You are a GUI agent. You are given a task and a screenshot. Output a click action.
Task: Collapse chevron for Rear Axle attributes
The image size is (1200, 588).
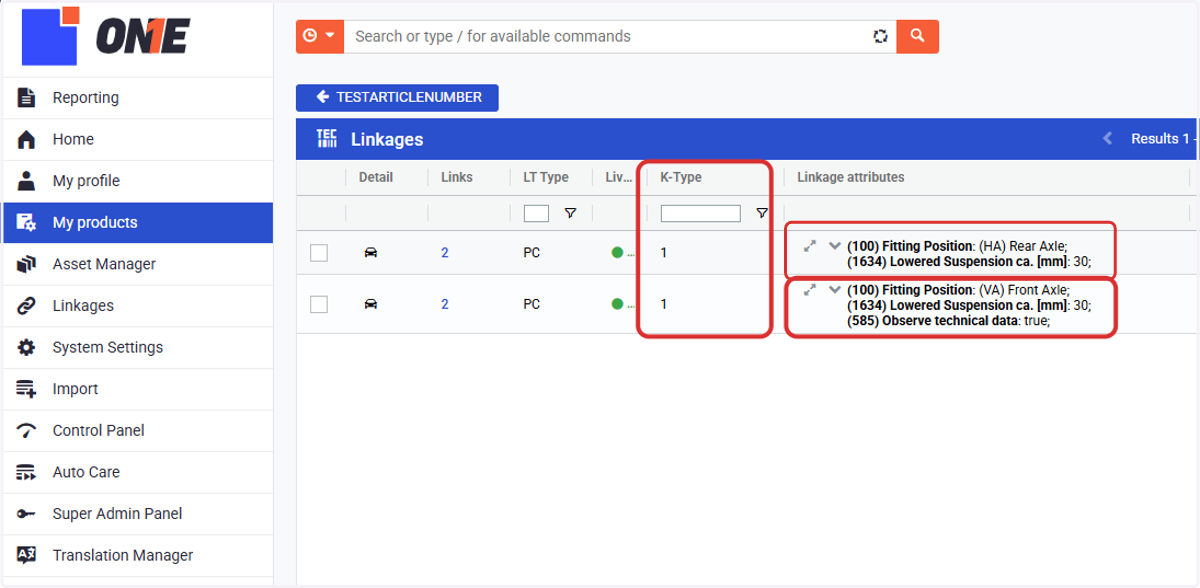point(835,245)
